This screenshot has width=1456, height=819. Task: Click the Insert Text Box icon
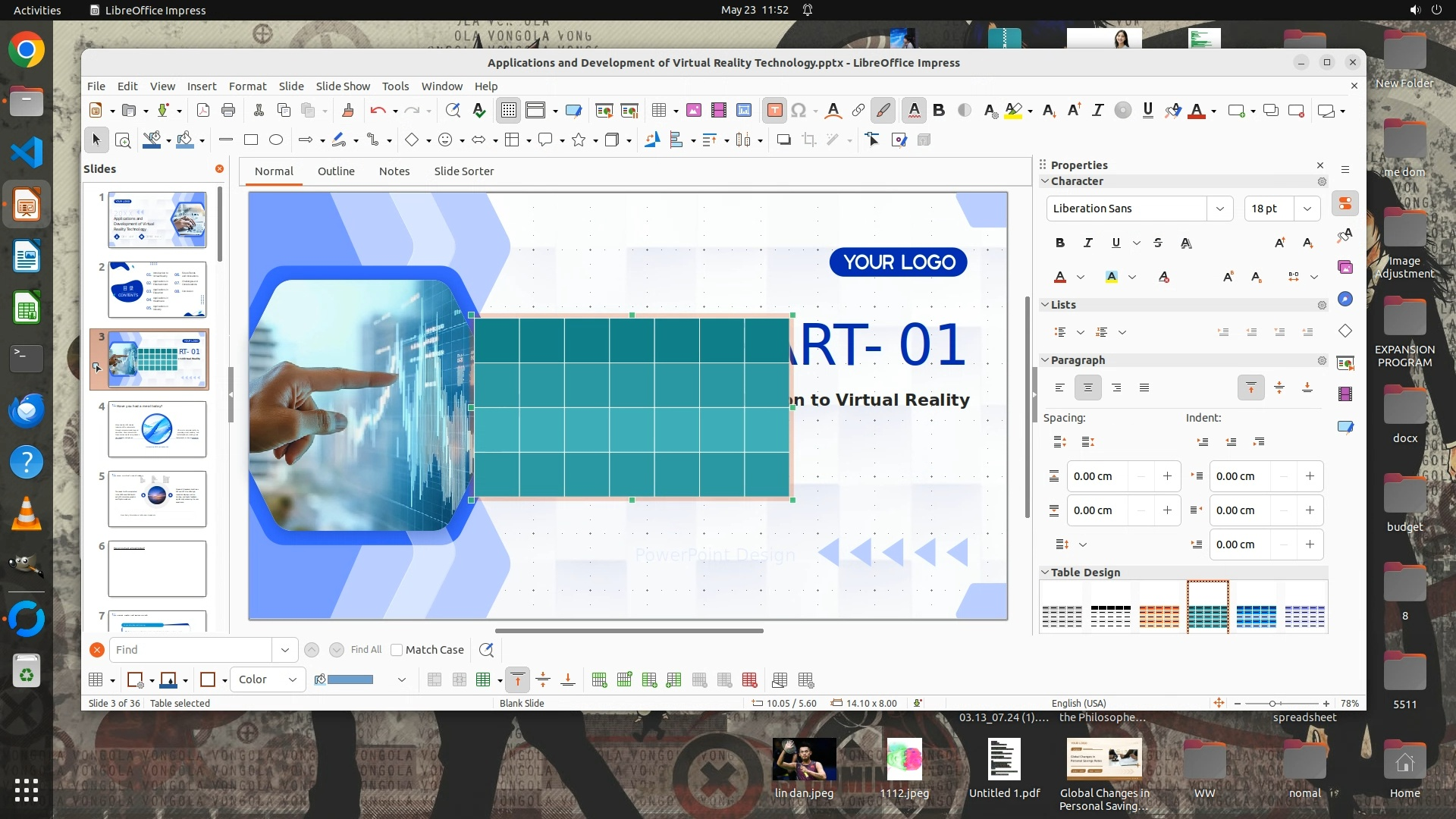[774, 111]
